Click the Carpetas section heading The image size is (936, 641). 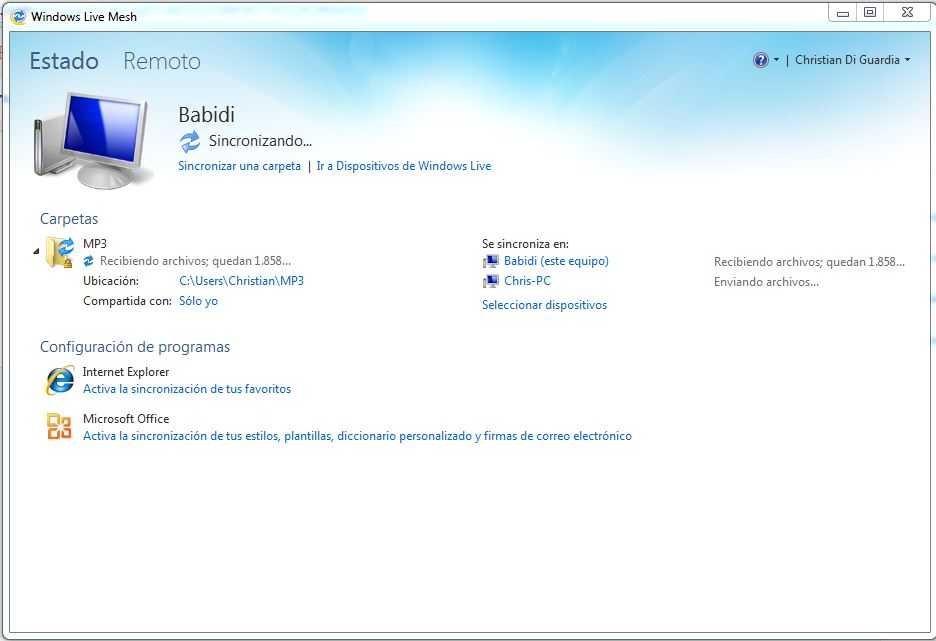click(x=69, y=219)
